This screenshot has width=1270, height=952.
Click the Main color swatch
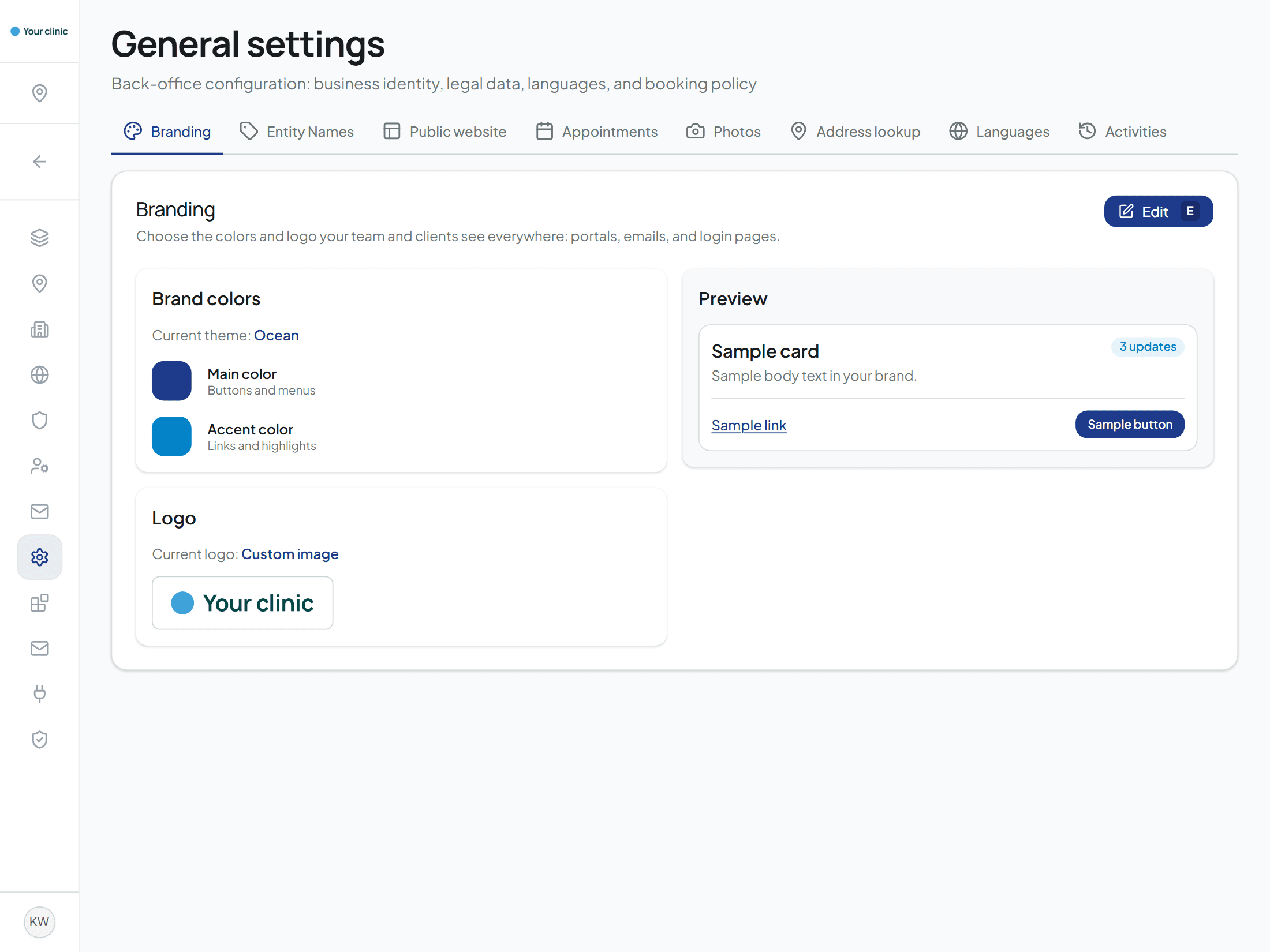coord(171,381)
